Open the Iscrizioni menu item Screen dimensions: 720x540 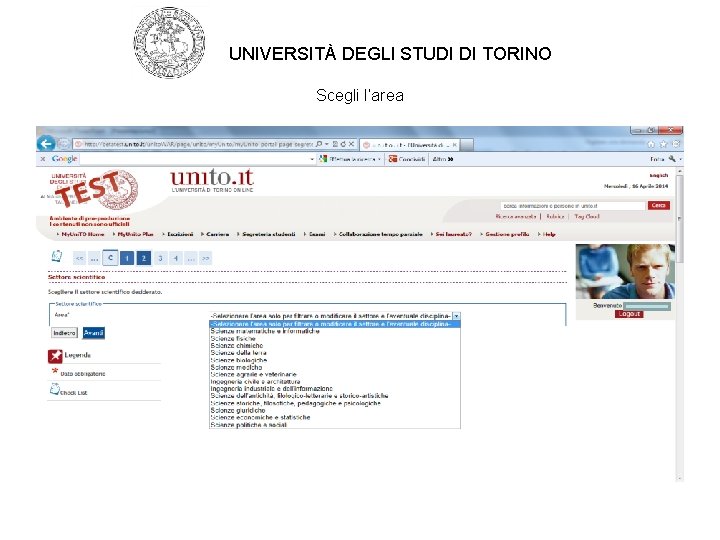coord(180,234)
